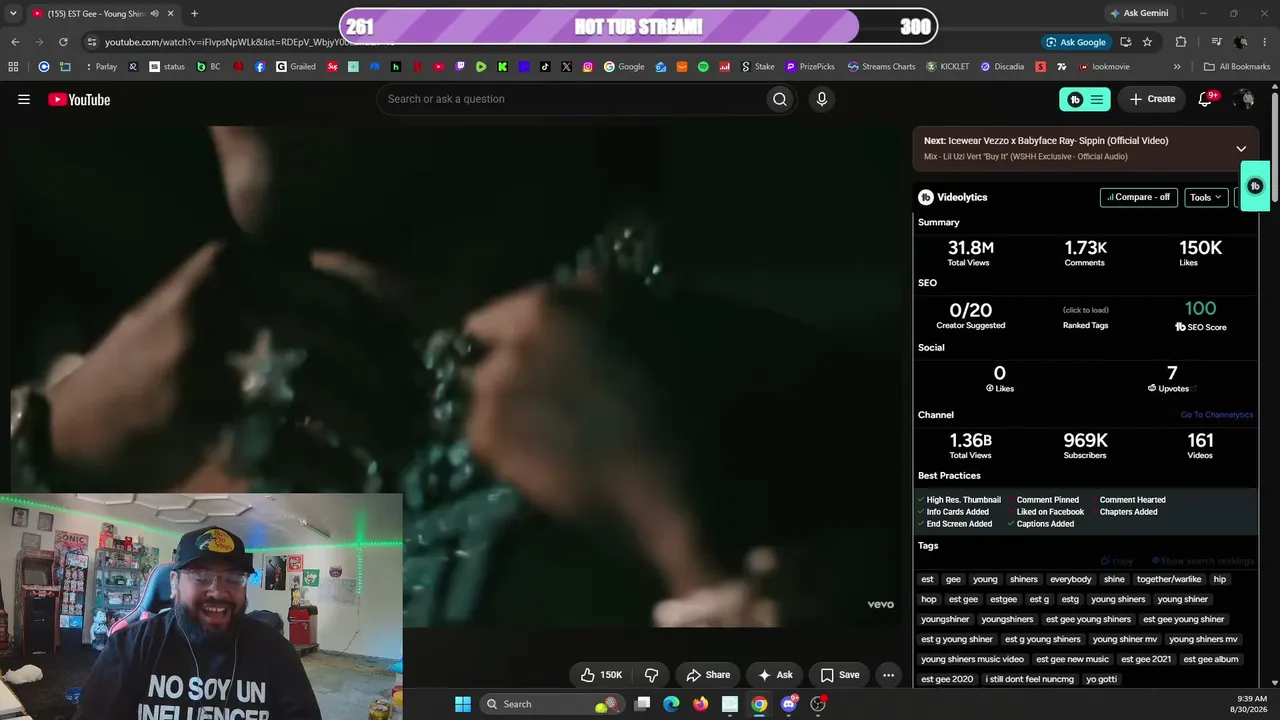This screenshot has width=1280, height=720.
Task: Open a new browser tab
Action: [x=194, y=14]
